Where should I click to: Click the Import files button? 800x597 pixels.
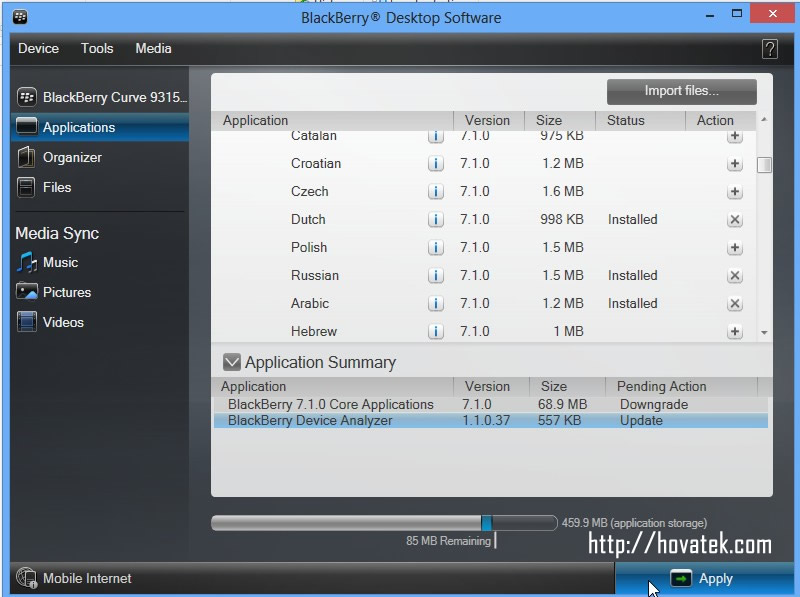point(682,91)
